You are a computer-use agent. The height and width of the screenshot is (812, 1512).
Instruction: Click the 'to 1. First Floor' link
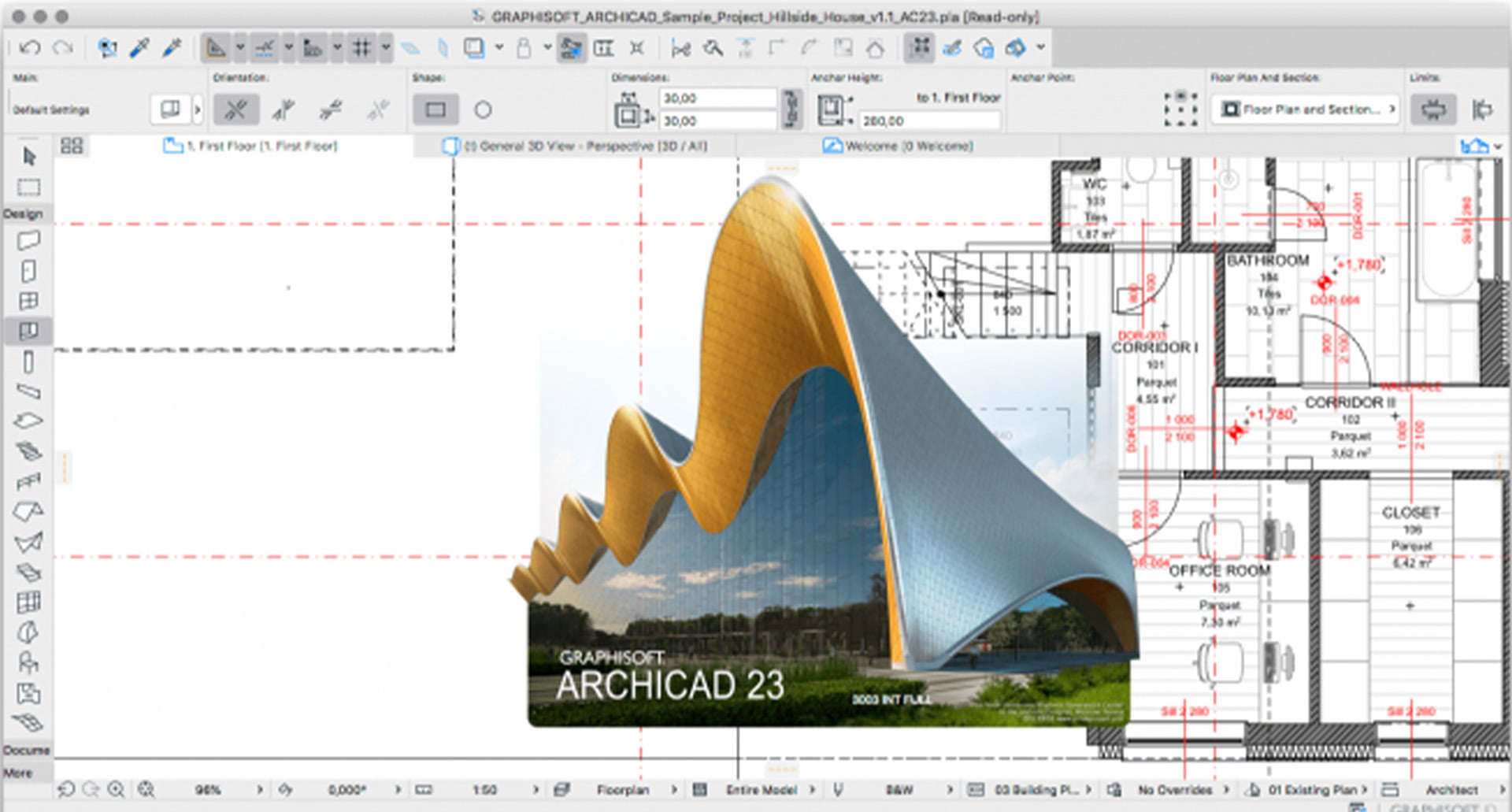pyautogui.click(x=958, y=98)
